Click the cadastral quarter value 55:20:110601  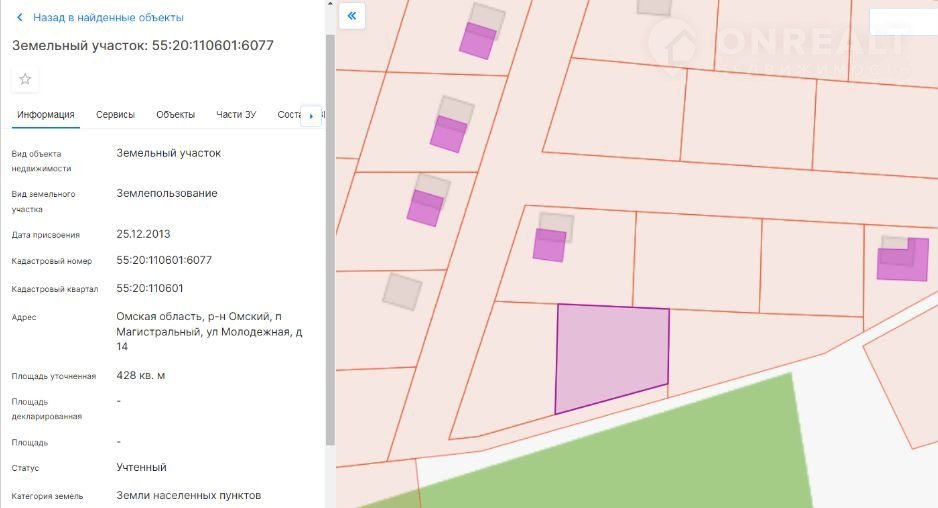[150, 288]
